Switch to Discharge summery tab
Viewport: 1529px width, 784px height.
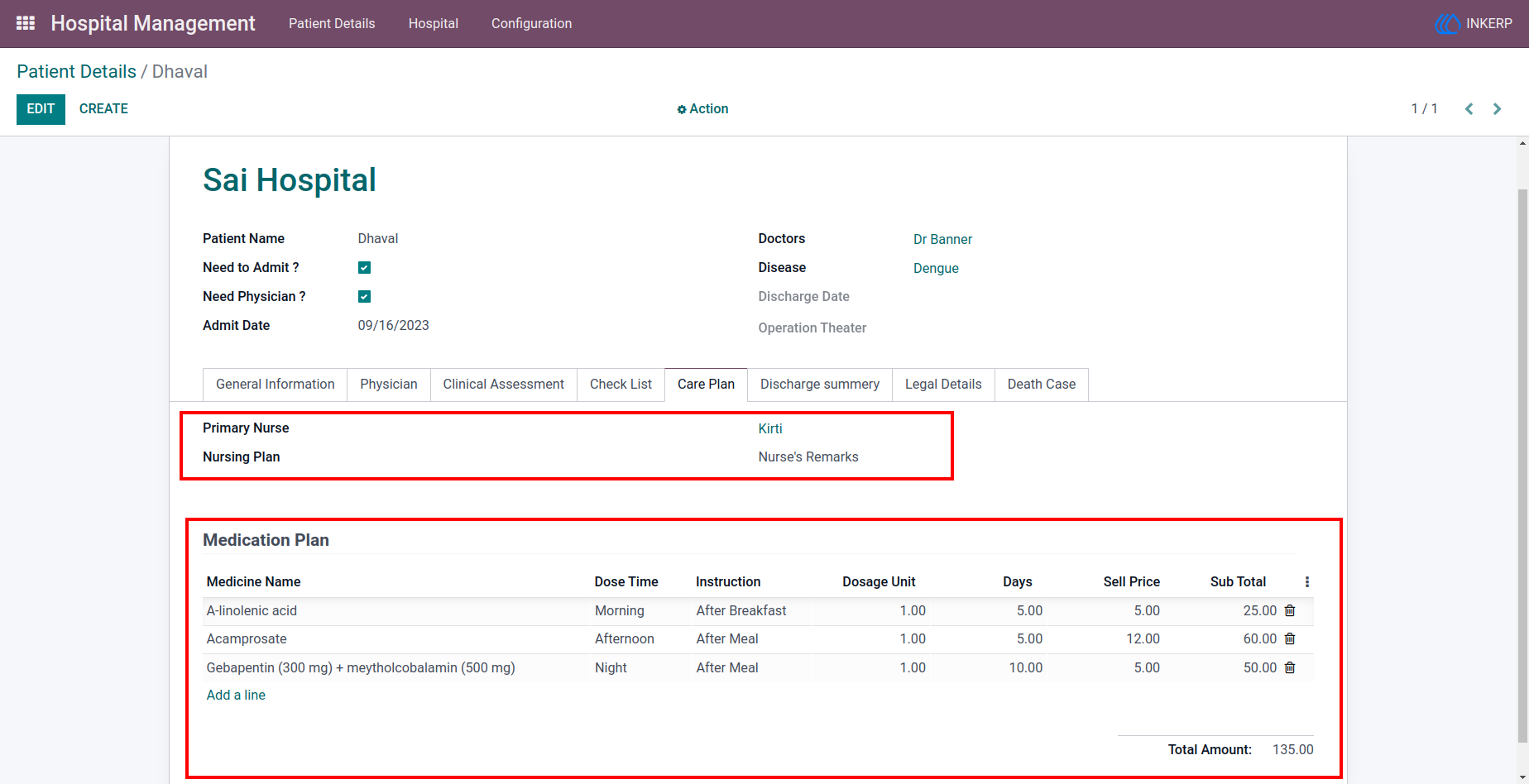click(820, 385)
